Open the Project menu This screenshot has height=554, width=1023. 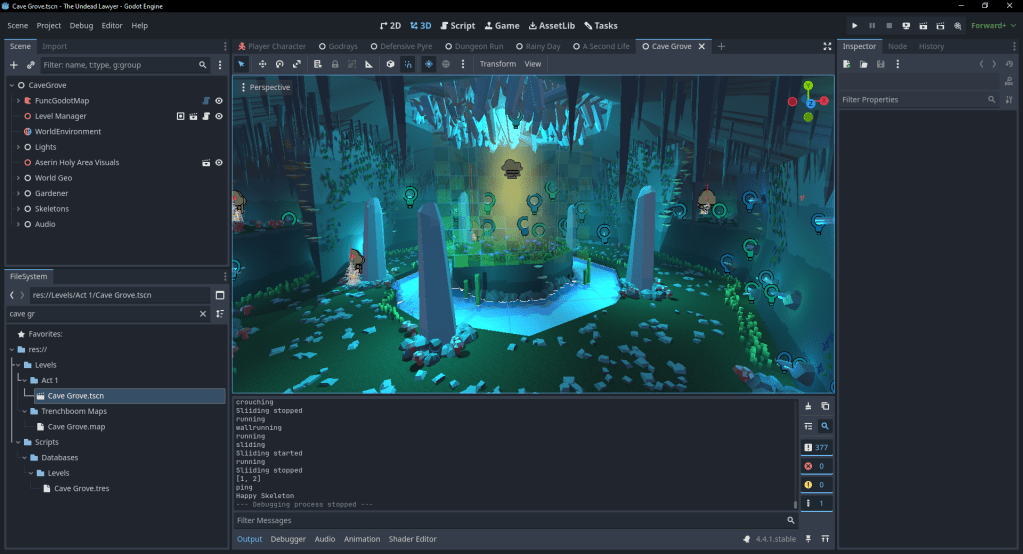click(x=49, y=25)
